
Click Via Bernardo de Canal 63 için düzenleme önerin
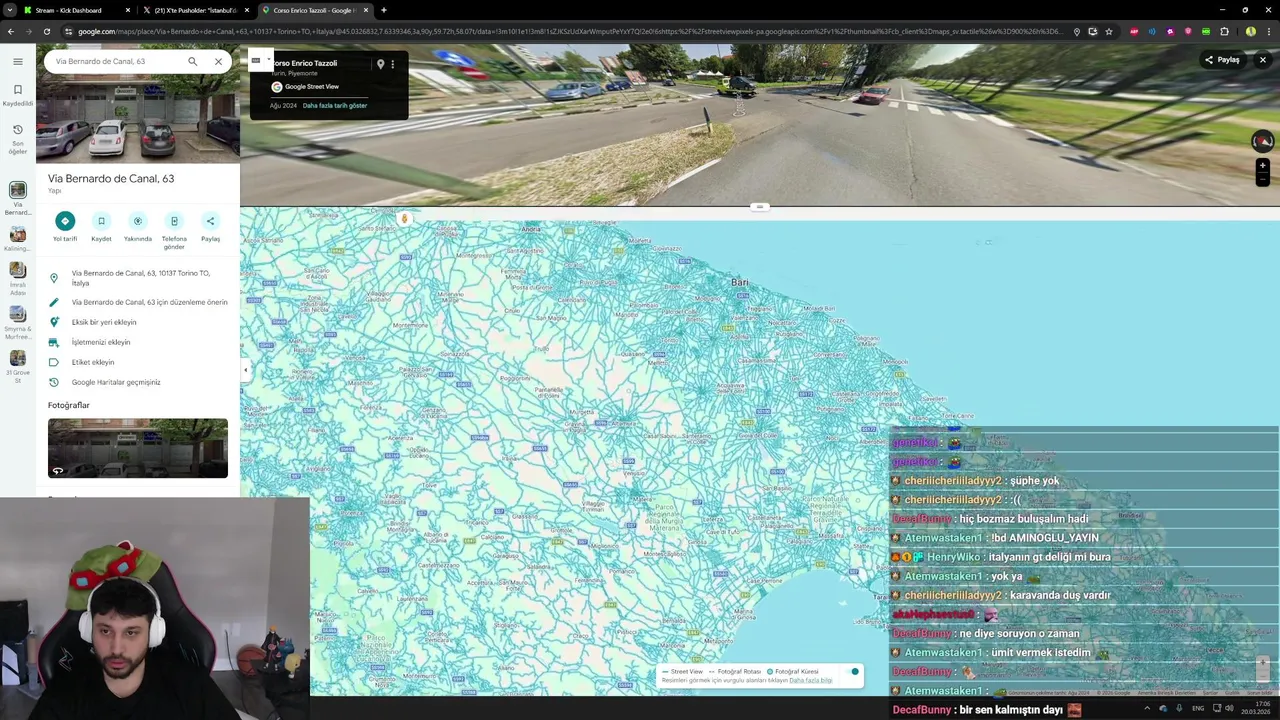[x=138, y=302]
